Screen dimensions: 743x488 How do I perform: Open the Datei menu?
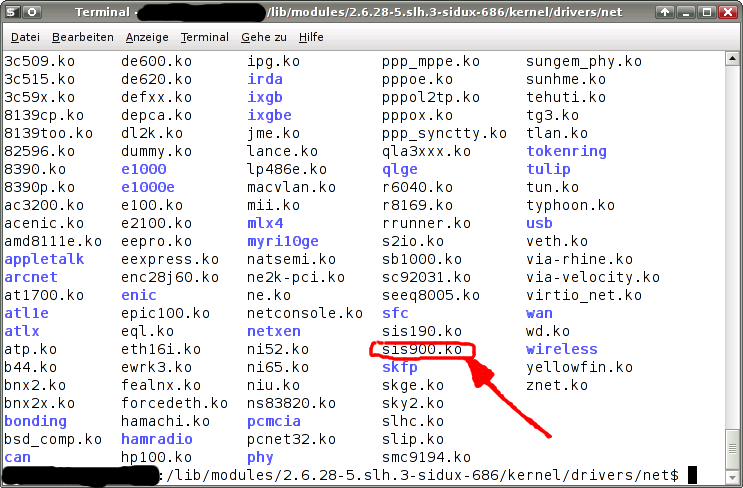[25, 37]
